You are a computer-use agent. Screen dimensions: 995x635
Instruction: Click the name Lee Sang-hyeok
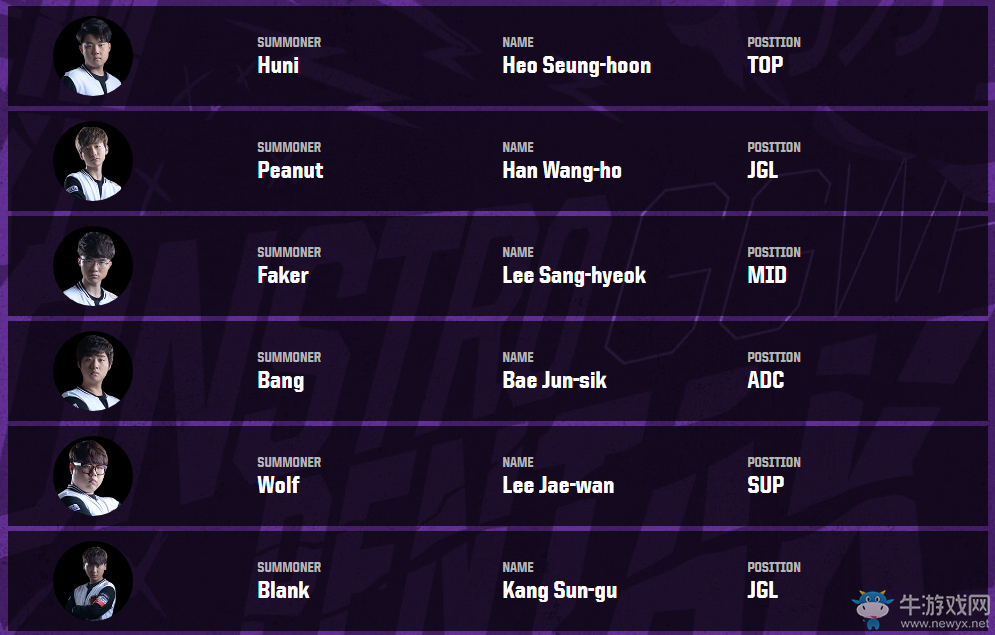[x=574, y=276]
